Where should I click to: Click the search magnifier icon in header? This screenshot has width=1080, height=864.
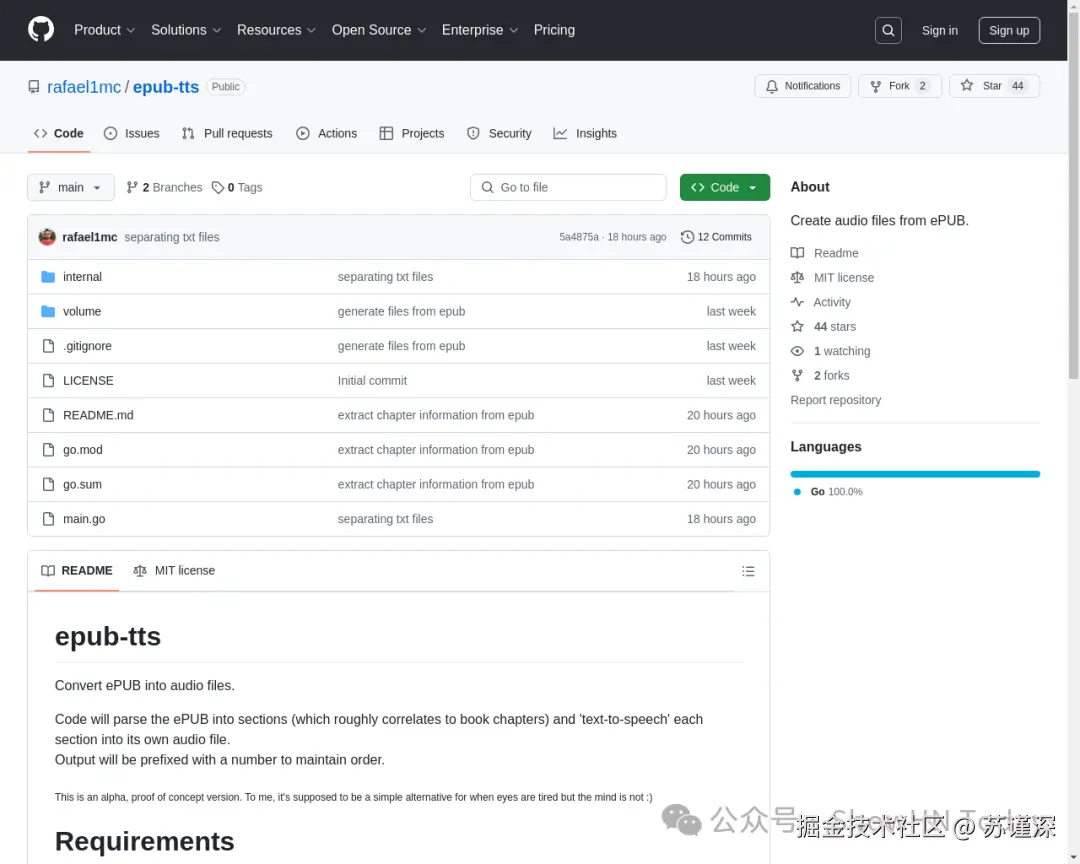tap(888, 30)
